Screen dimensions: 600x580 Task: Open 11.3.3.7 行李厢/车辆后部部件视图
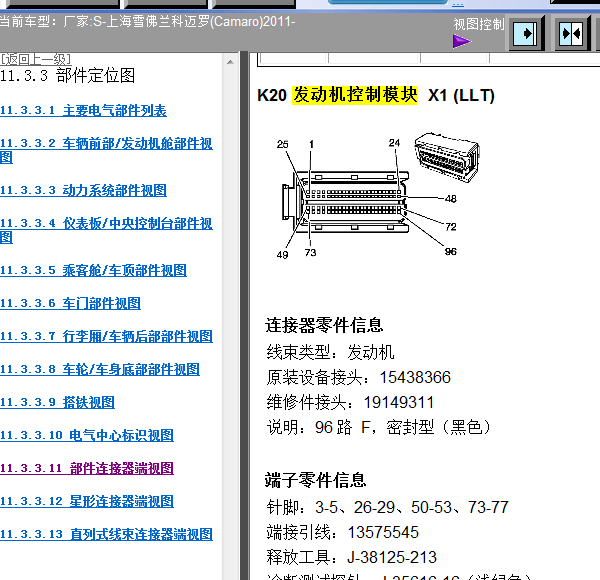point(106,336)
